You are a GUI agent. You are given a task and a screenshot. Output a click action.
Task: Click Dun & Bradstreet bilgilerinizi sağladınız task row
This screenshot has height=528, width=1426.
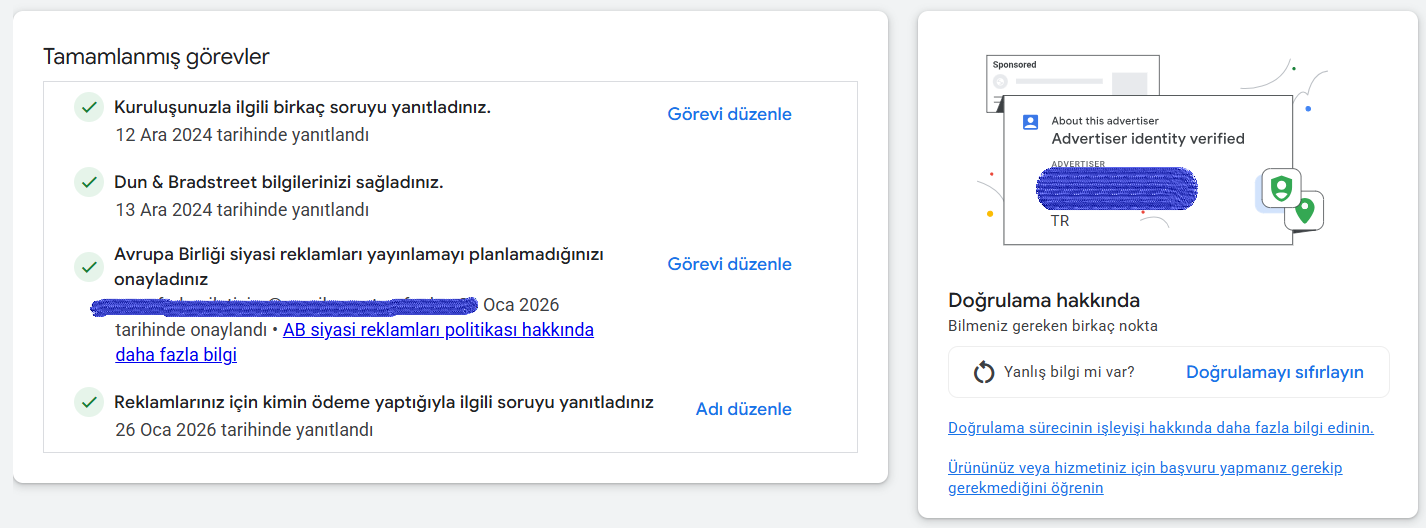tap(450, 195)
